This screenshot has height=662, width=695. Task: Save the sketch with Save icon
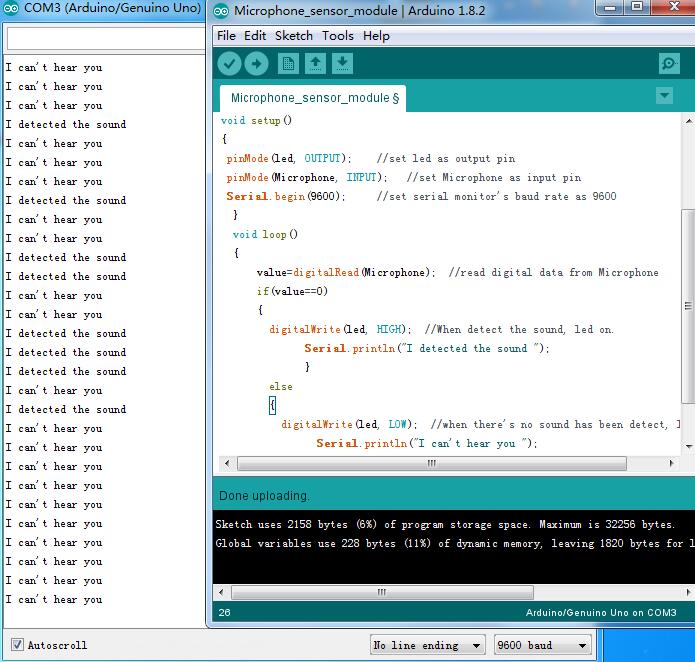pyautogui.click(x=342, y=64)
